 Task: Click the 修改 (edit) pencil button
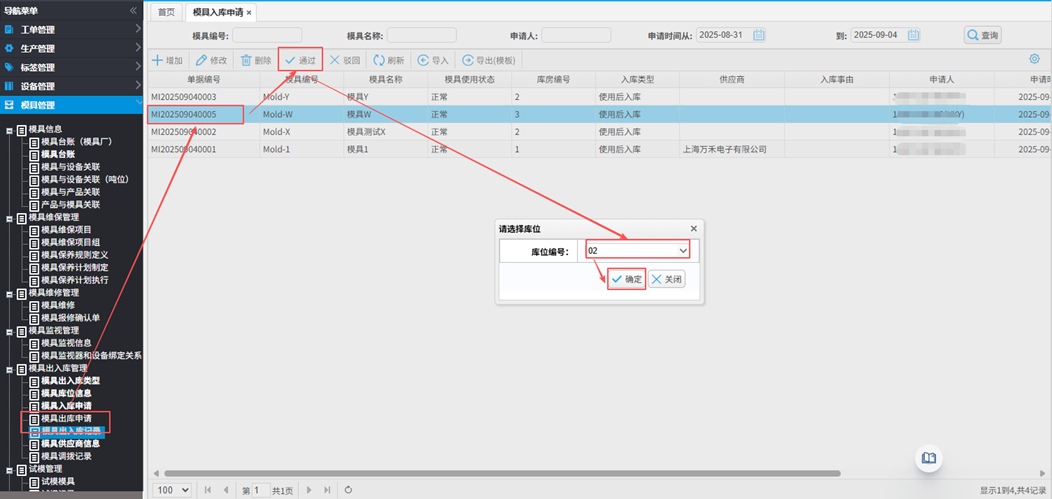[211, 61]
